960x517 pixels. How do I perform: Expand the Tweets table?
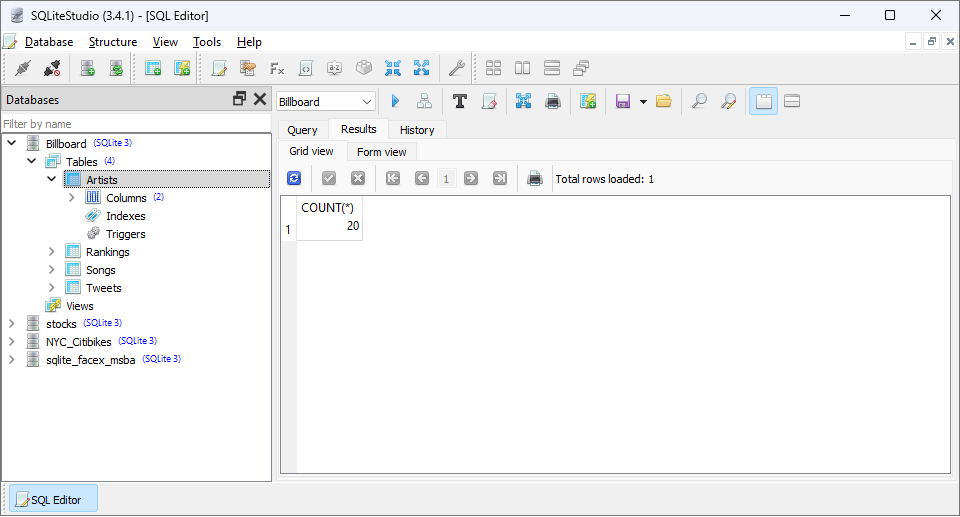coord(52,287)
